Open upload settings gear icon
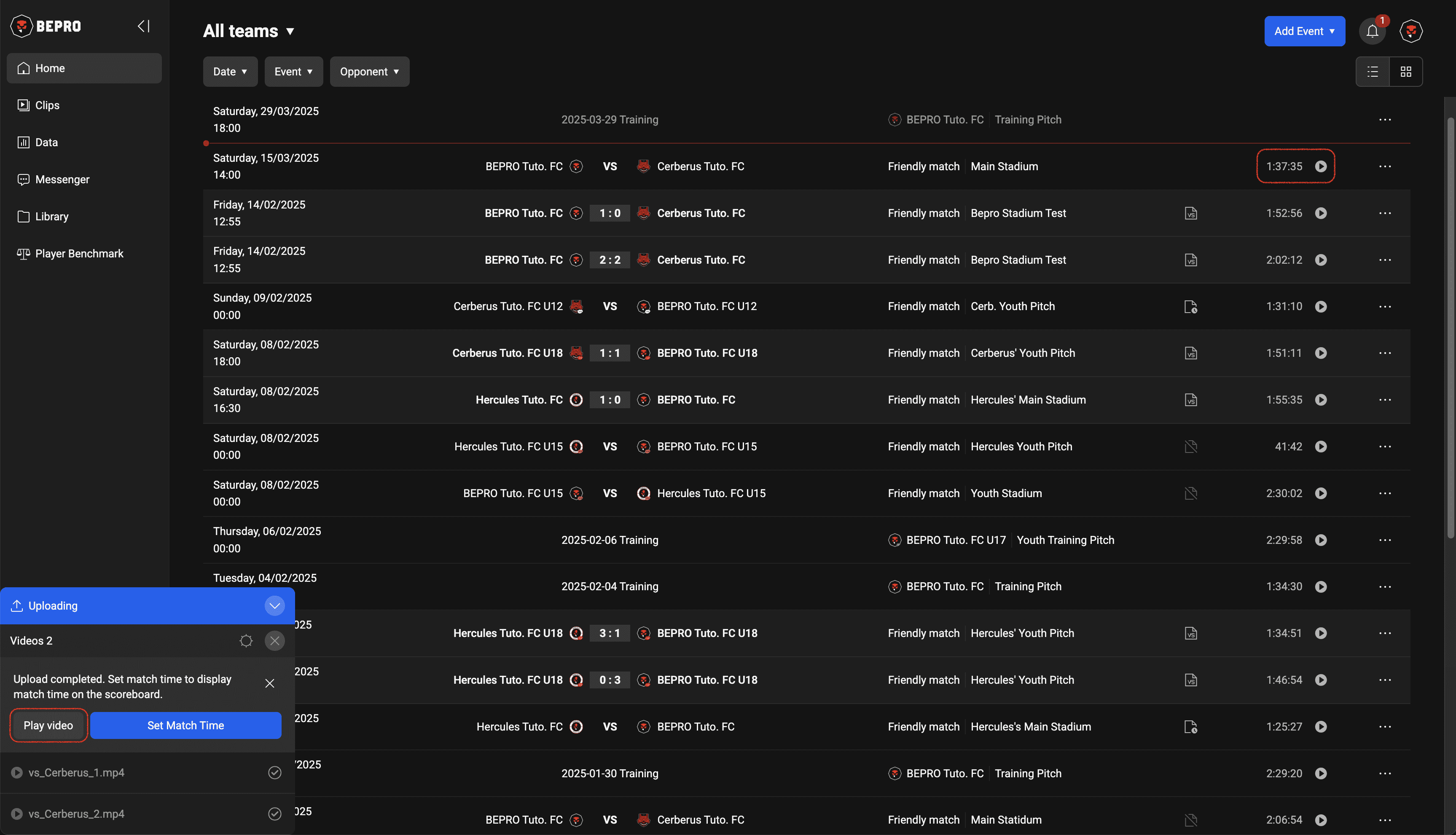Viewport: 1456px width, 835px height. tap(246, 641)
